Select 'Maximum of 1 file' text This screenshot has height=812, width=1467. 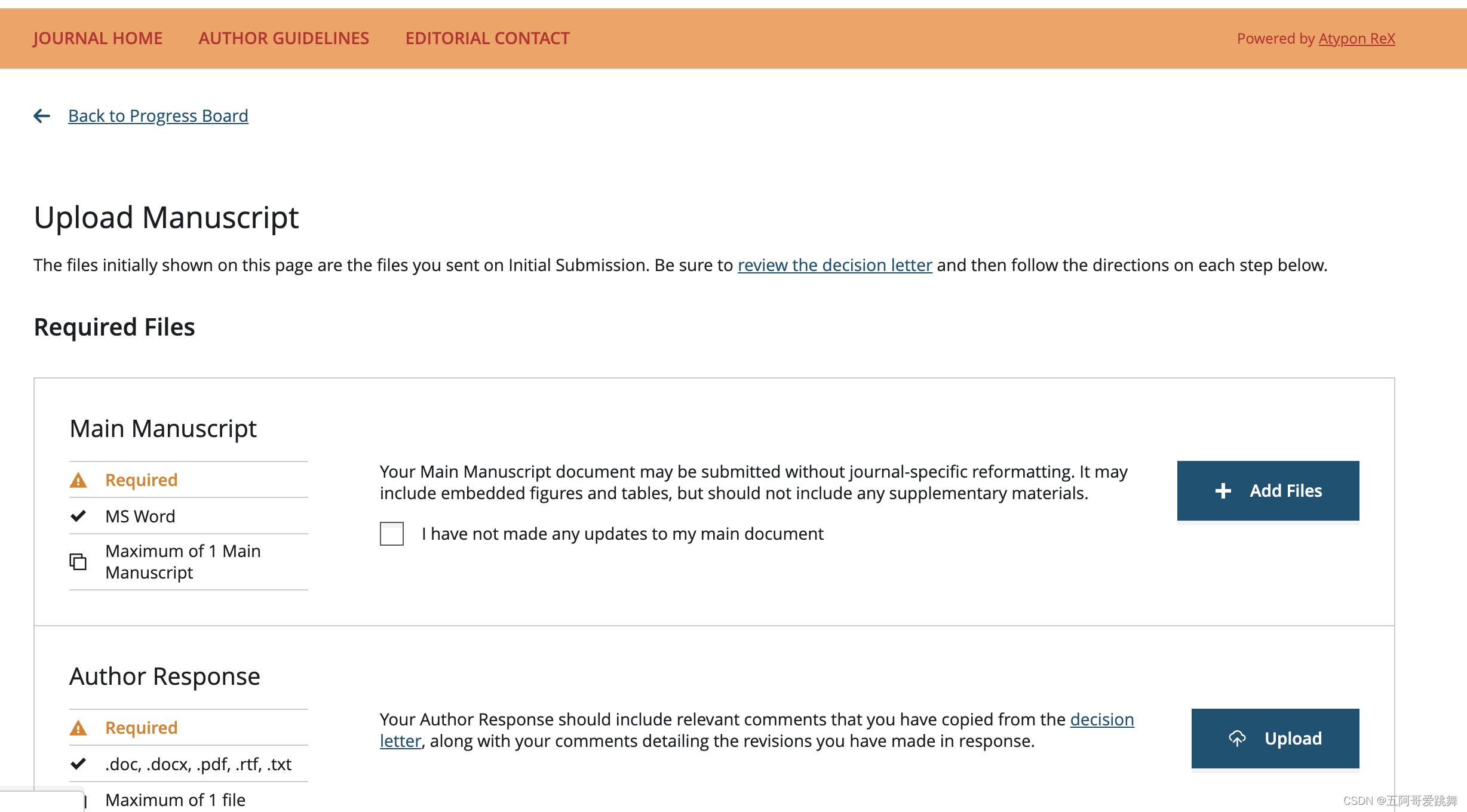176,800
